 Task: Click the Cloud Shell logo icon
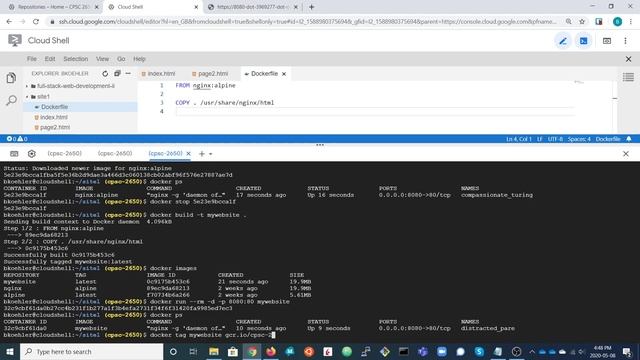point(15,40)
